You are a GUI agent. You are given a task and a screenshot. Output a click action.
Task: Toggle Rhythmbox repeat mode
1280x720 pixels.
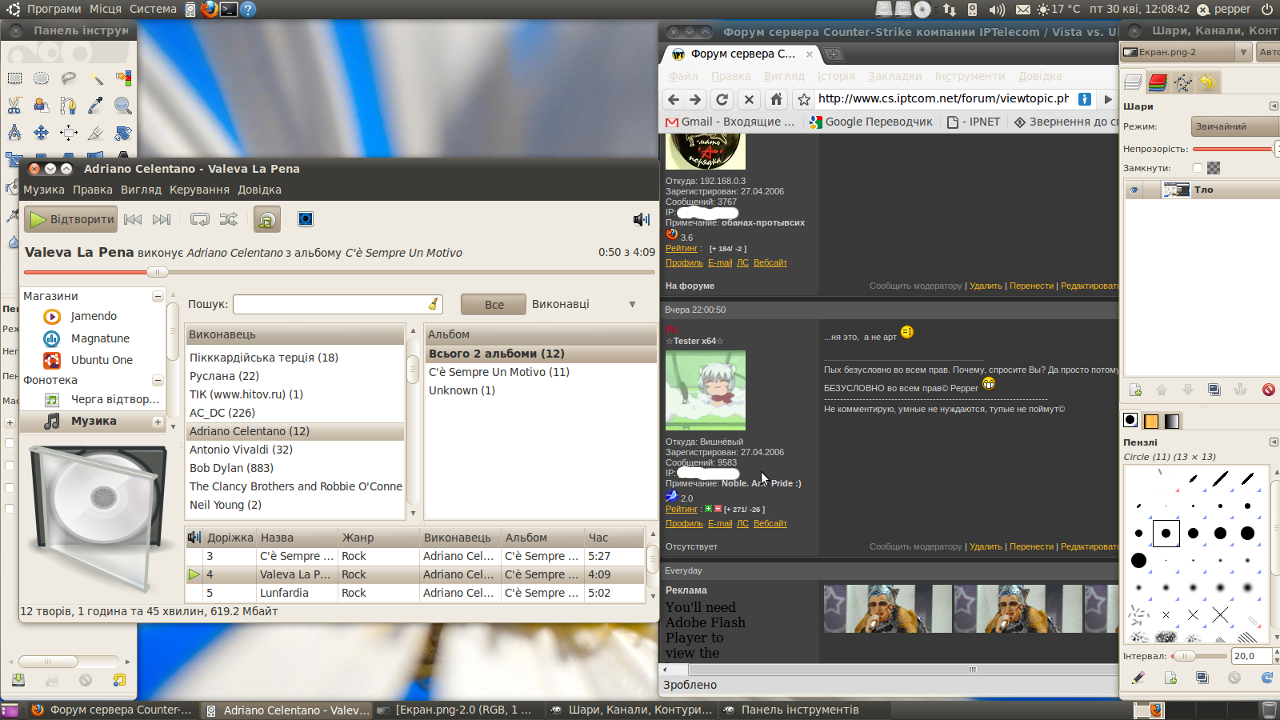[x=200, y=219]
